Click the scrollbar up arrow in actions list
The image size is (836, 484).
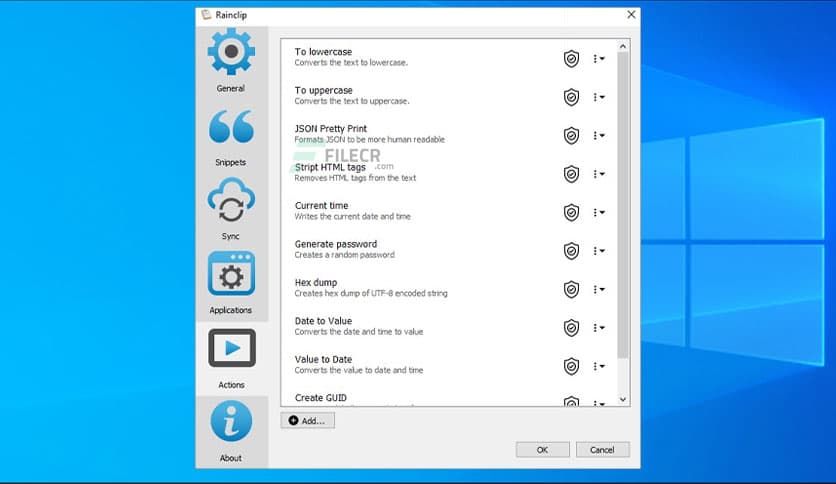623,46
